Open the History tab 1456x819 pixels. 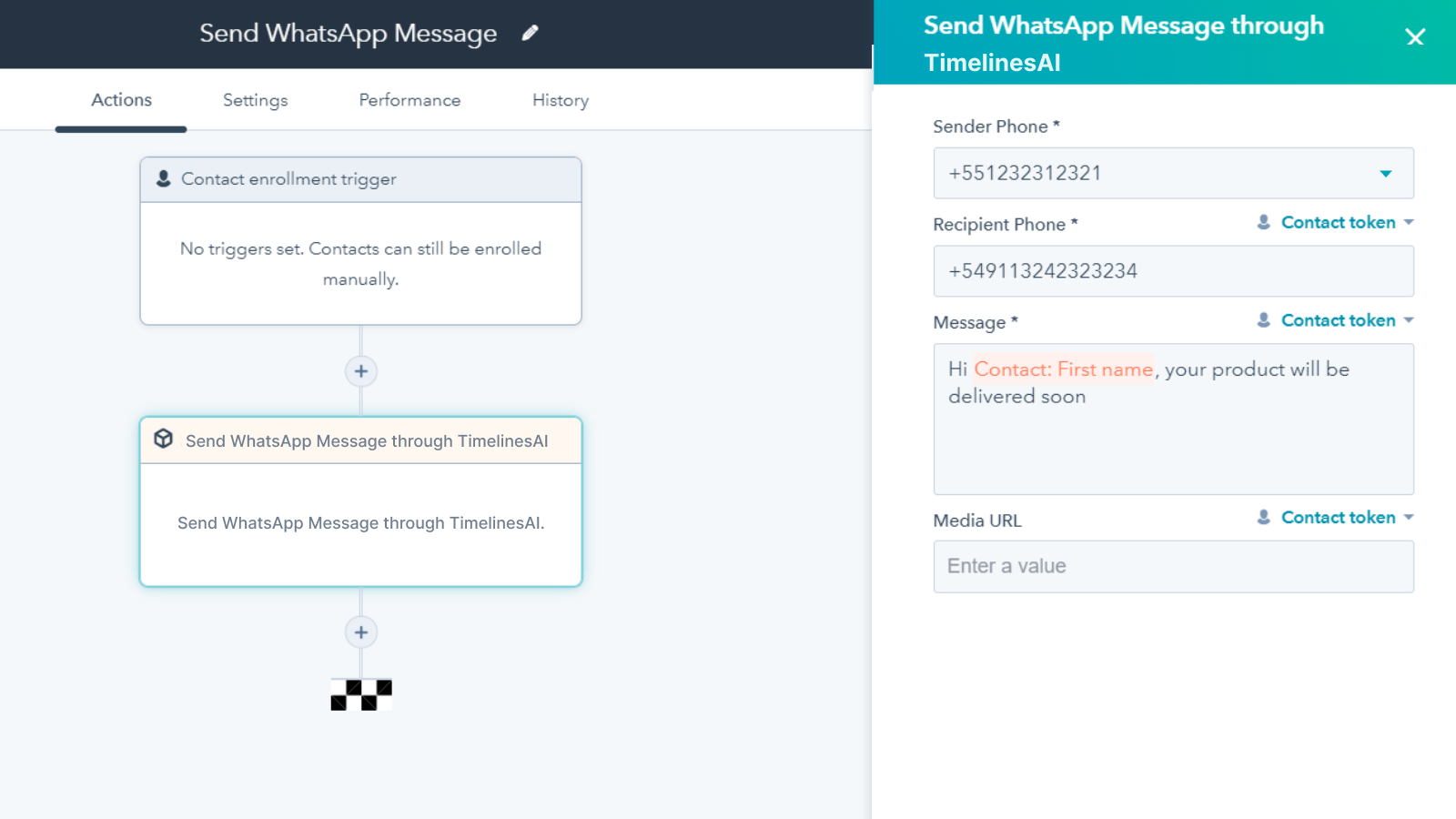coord(560,100)
